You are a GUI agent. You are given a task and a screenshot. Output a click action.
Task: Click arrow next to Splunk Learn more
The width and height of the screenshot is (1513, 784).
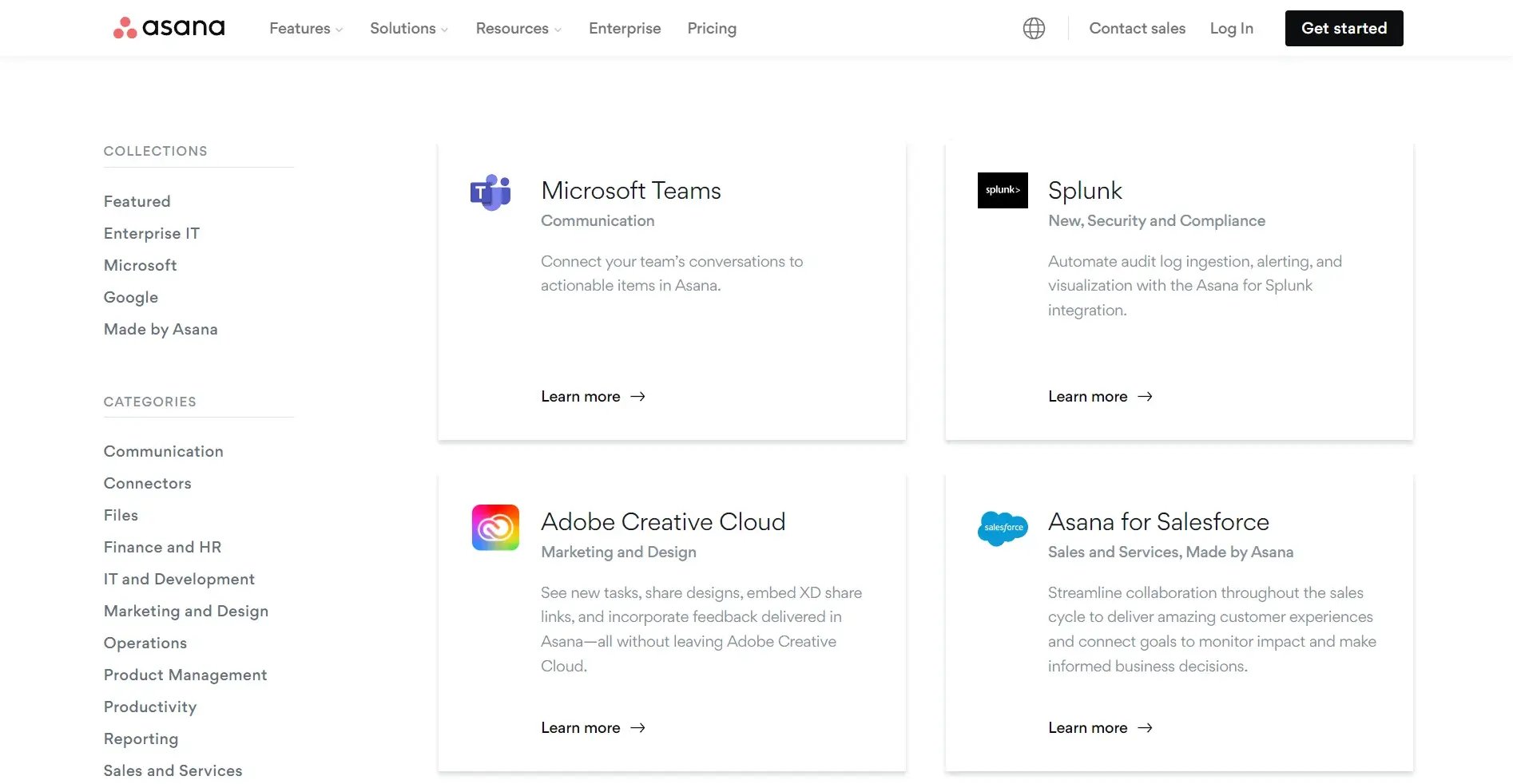(x=1145, y=397)
